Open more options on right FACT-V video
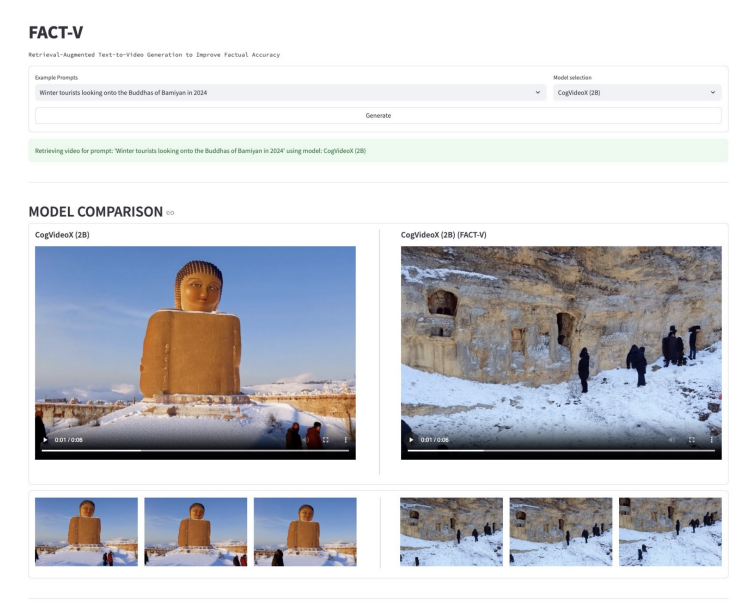The height and width of the screenshot is (612, 756). point(712,440)
